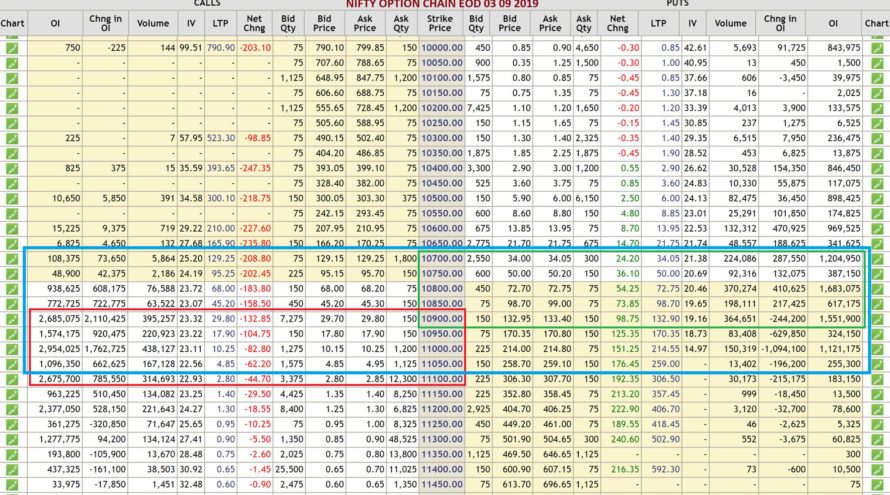Click puts chart icon in 11000.00 strike row
Viewport: 890px width, 495px height.
(877, 349)
